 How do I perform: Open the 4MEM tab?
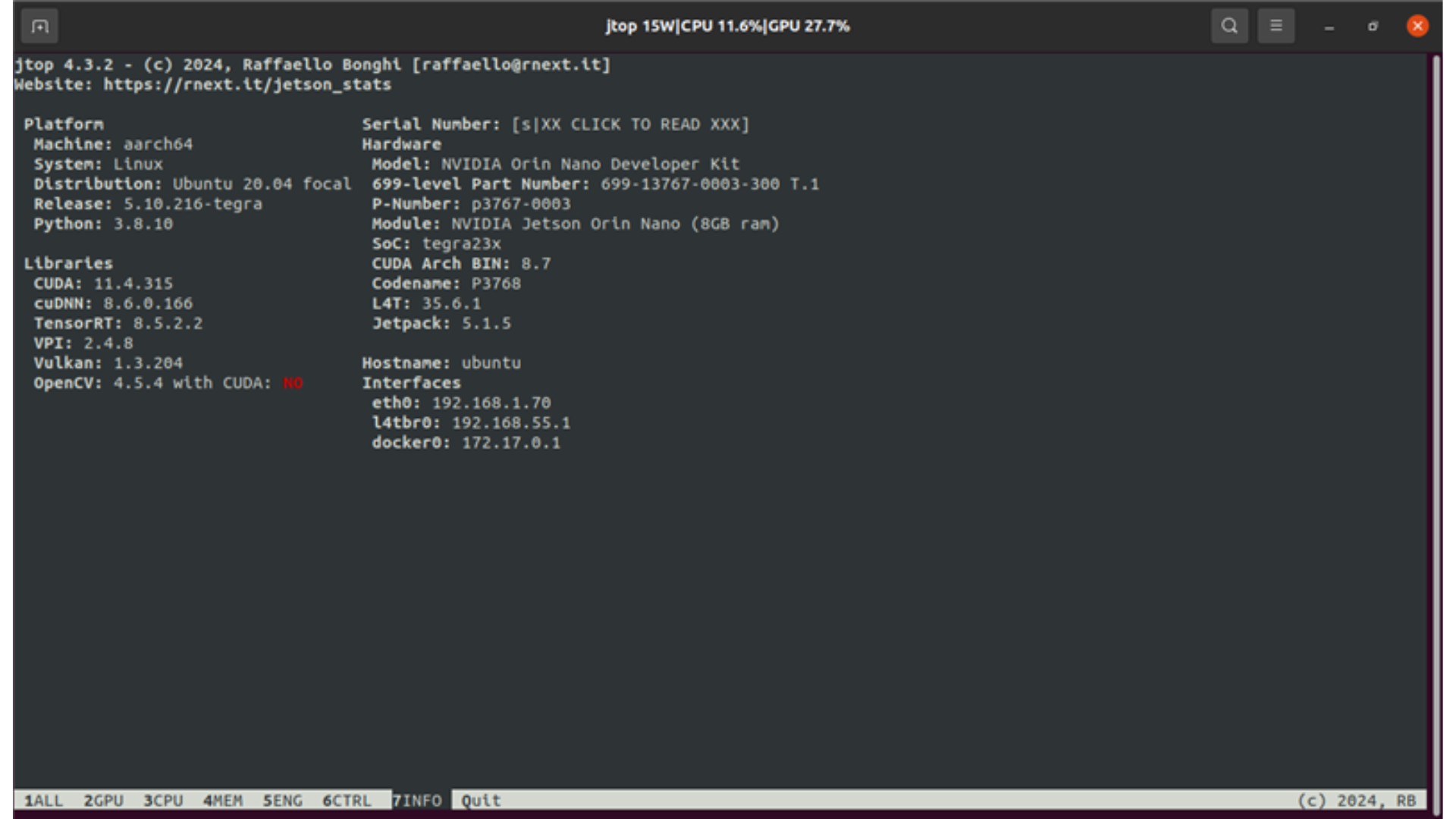223,801
